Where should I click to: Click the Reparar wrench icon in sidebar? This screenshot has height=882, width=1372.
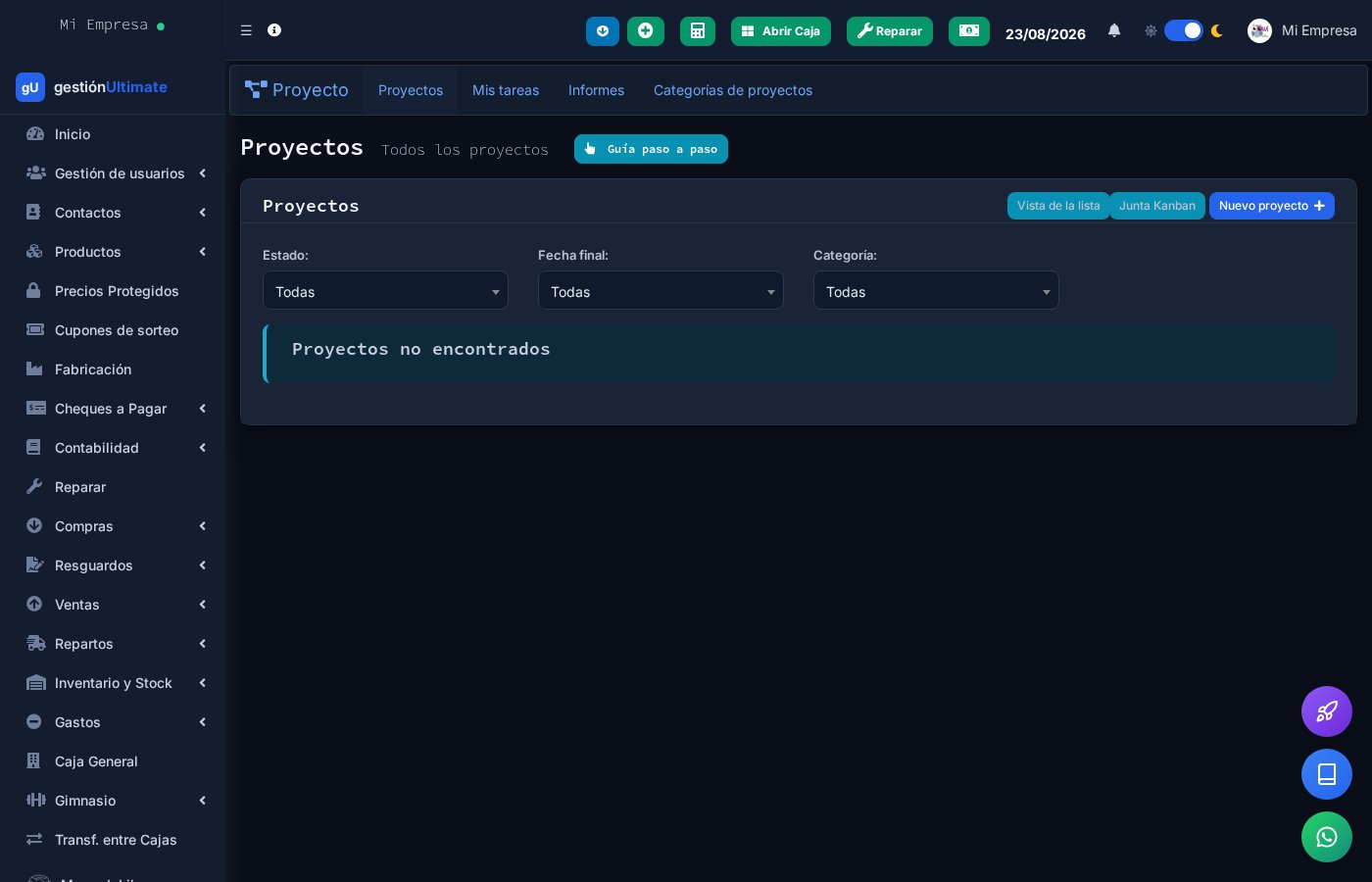click(34, 486)
